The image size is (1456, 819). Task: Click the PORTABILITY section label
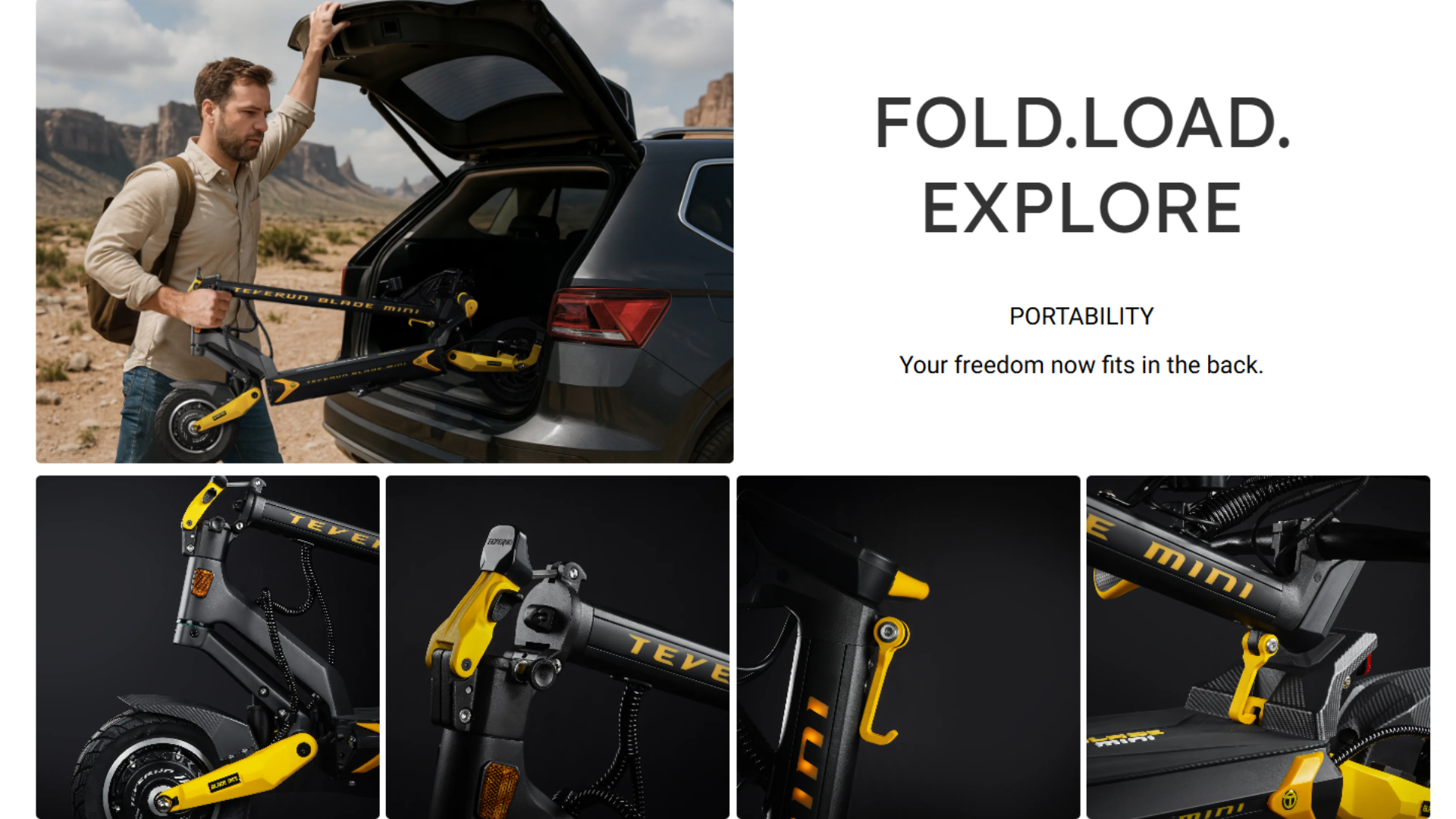pos(1081,316)
